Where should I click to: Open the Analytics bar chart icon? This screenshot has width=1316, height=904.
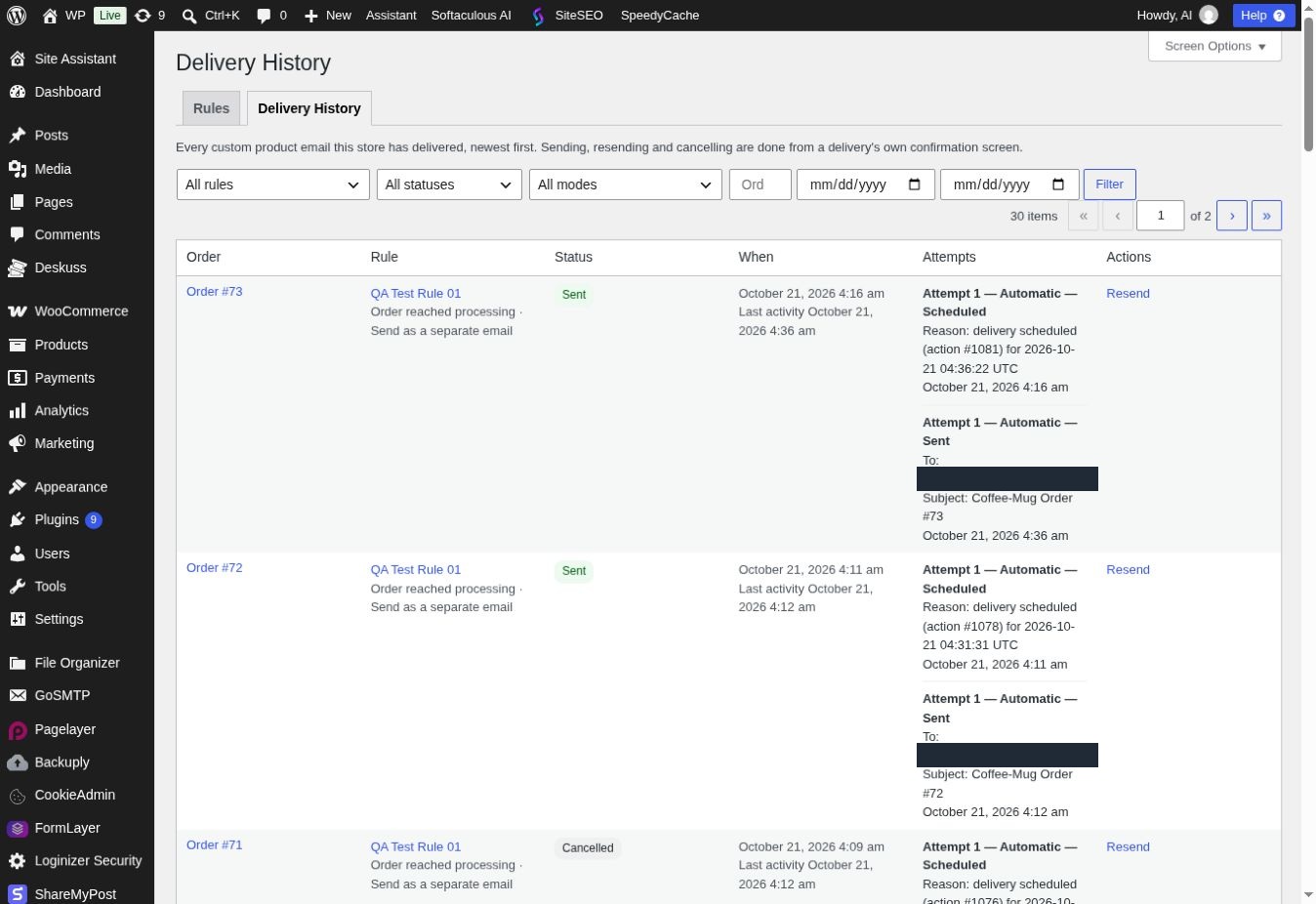(18, 411)
